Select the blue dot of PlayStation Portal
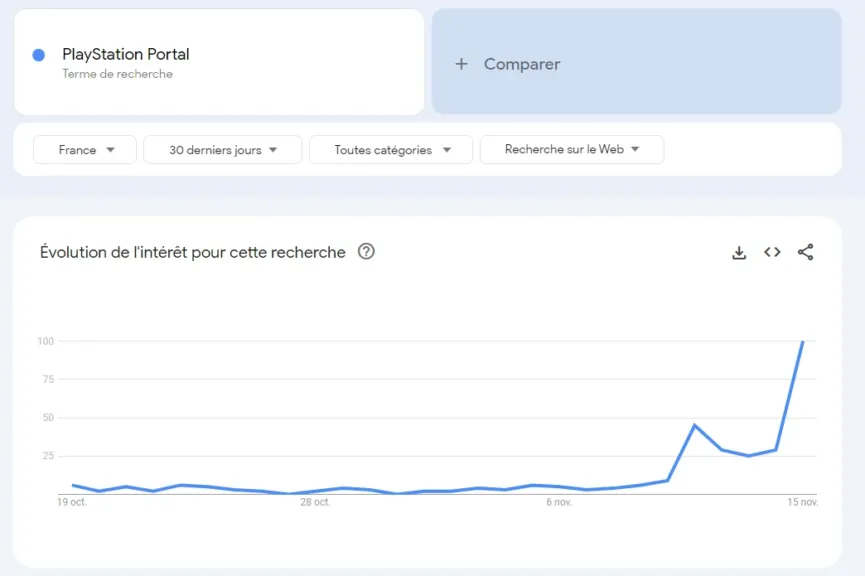Viewport: 865px width, 576px height. click(39, 55)
